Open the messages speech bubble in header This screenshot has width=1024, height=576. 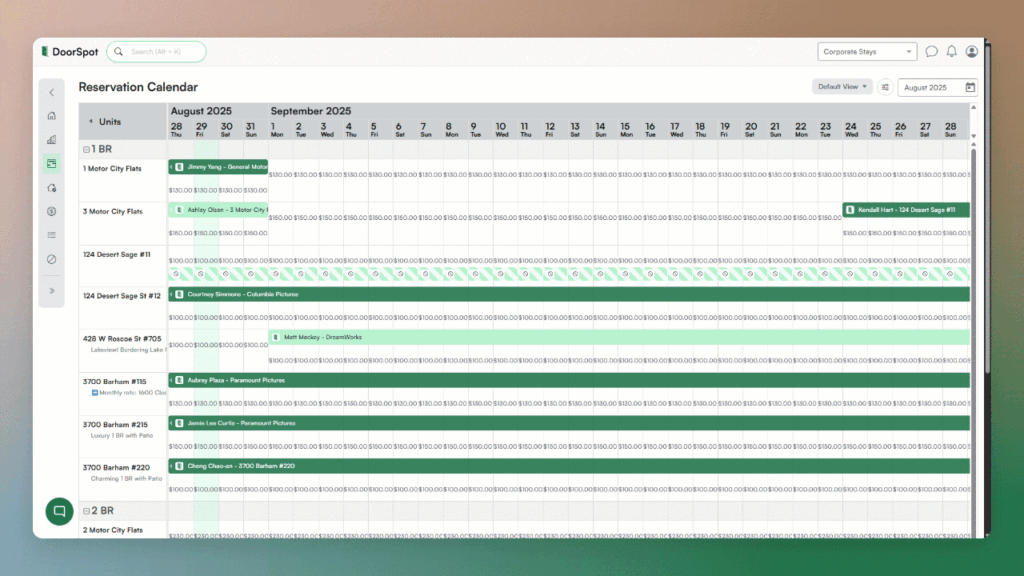click(x=932, y=52)
